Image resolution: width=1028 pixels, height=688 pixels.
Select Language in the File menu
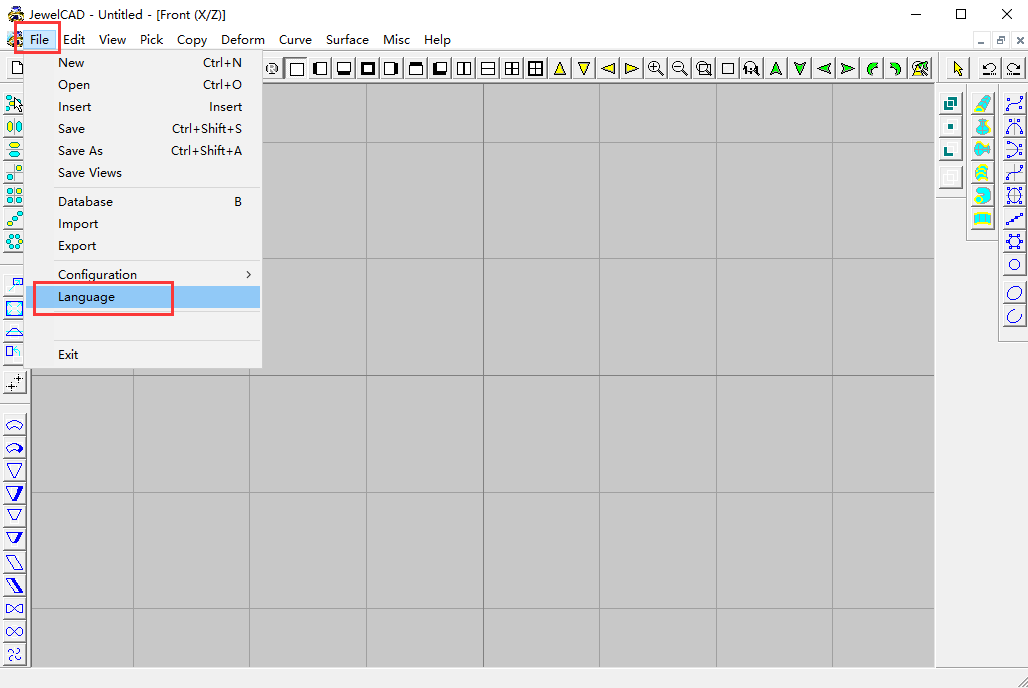tap(86, 297)
